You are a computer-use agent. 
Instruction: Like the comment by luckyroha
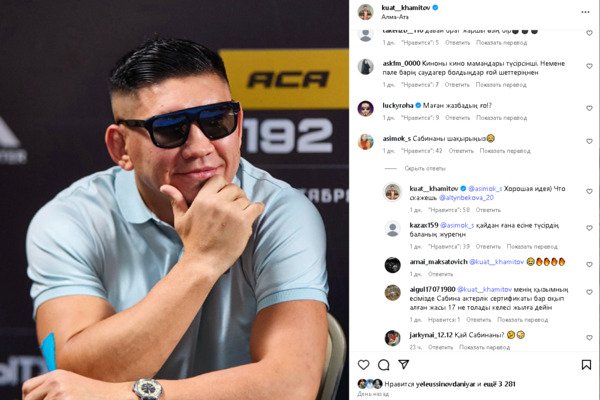(589, 108)
